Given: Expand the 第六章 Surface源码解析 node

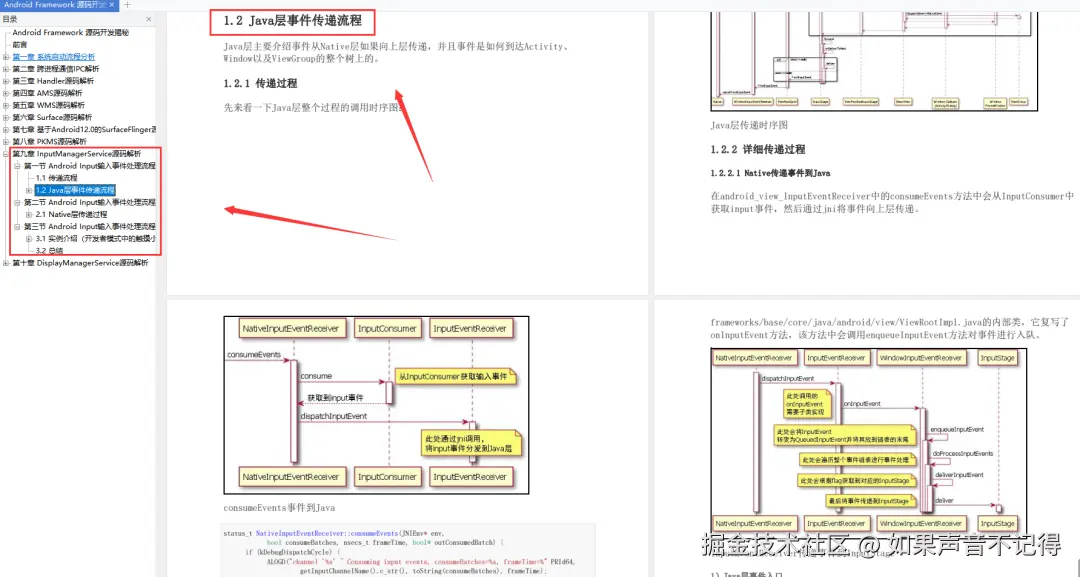Looking at the screenshot, I should point(6,118).
